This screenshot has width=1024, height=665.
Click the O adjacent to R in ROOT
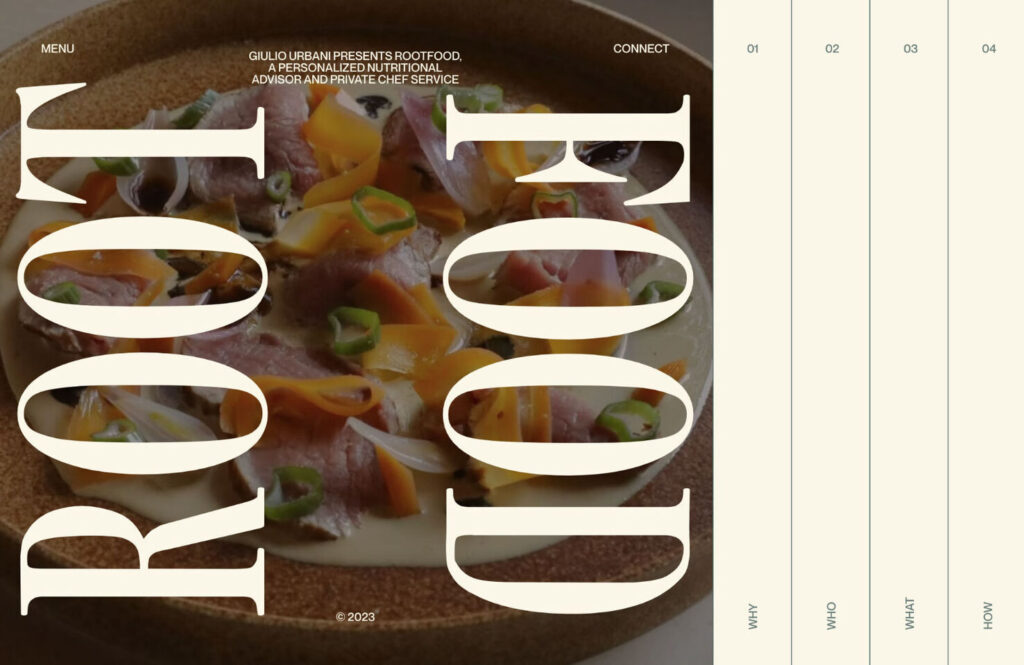click(142, 413)
